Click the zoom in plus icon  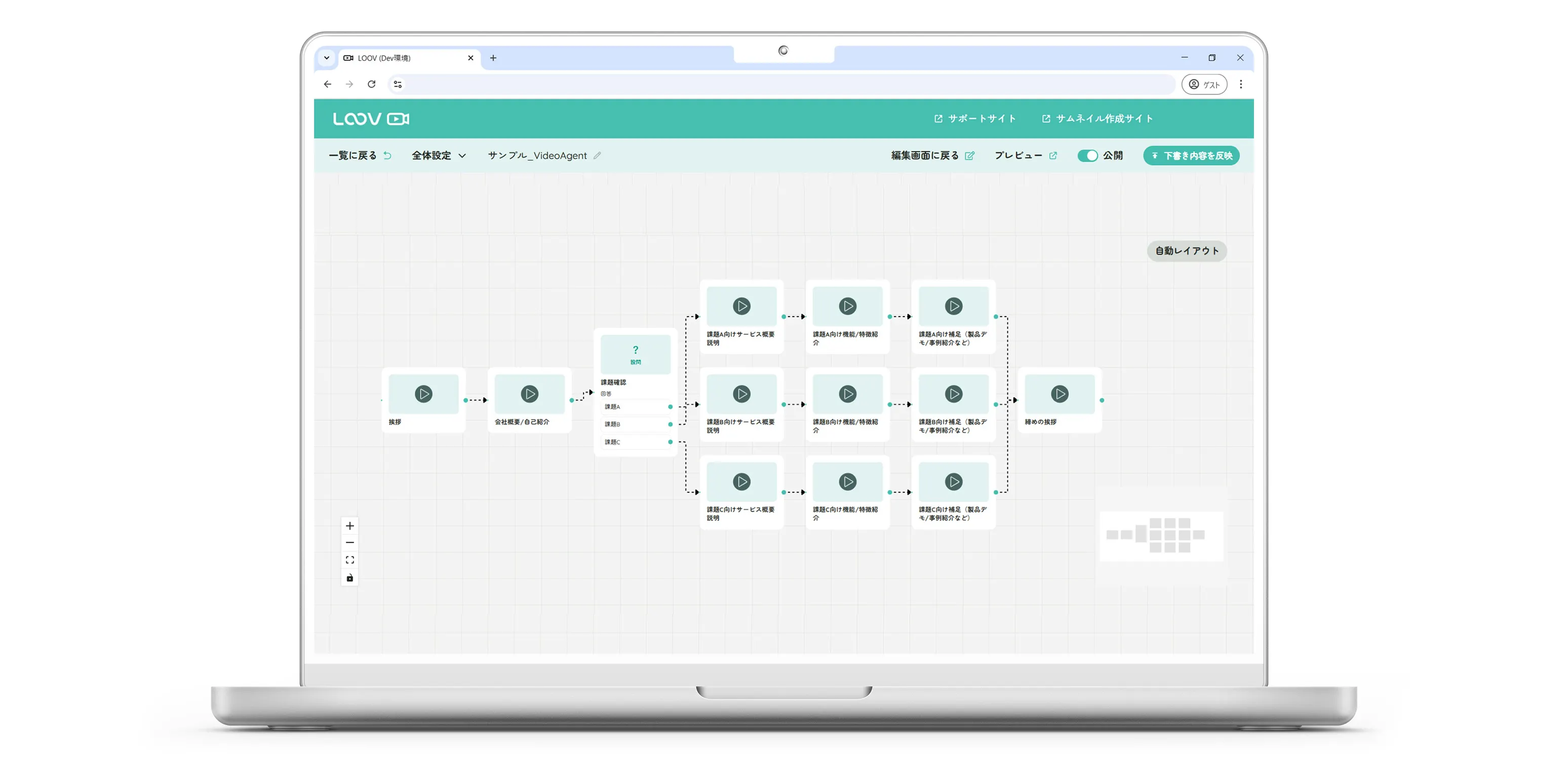(x=349, y=526)
